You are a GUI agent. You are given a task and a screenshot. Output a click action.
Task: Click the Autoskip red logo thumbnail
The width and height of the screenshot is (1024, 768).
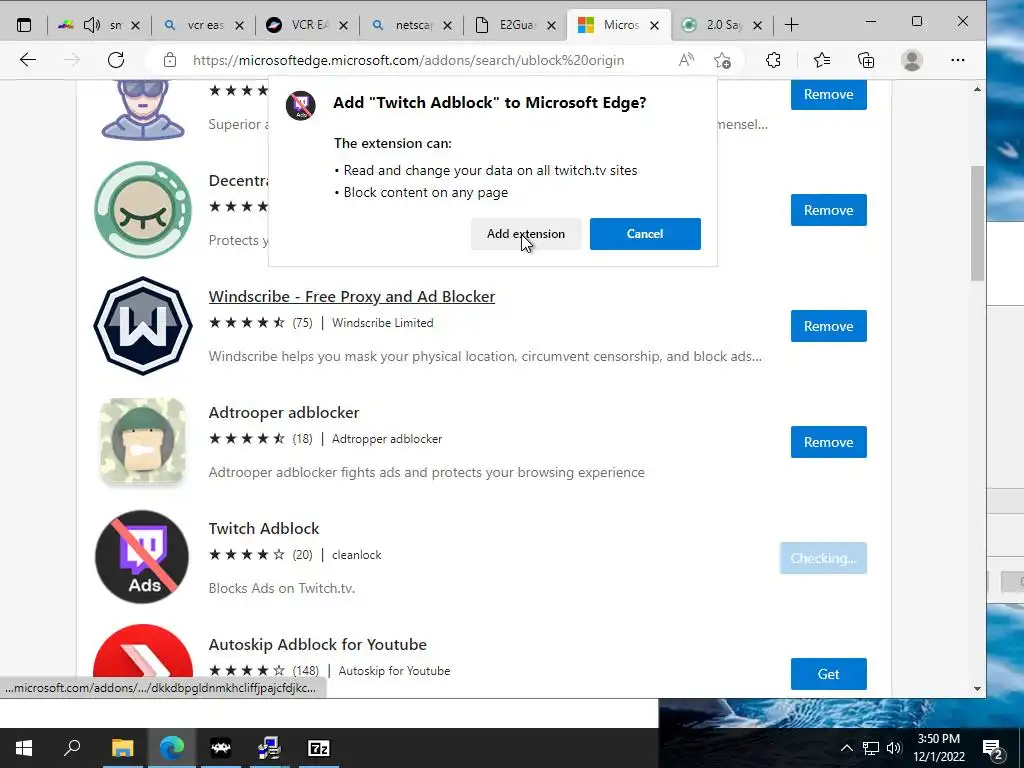[x=143, y=650]
